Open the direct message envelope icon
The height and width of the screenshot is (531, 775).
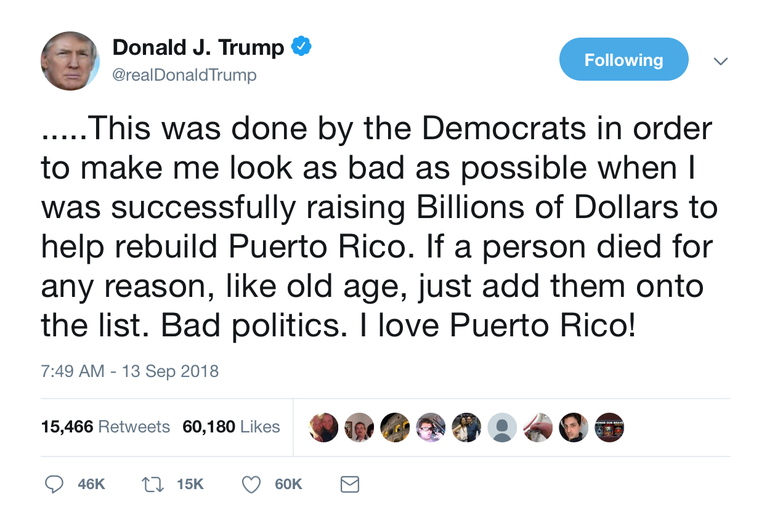[x=350, y=484]
